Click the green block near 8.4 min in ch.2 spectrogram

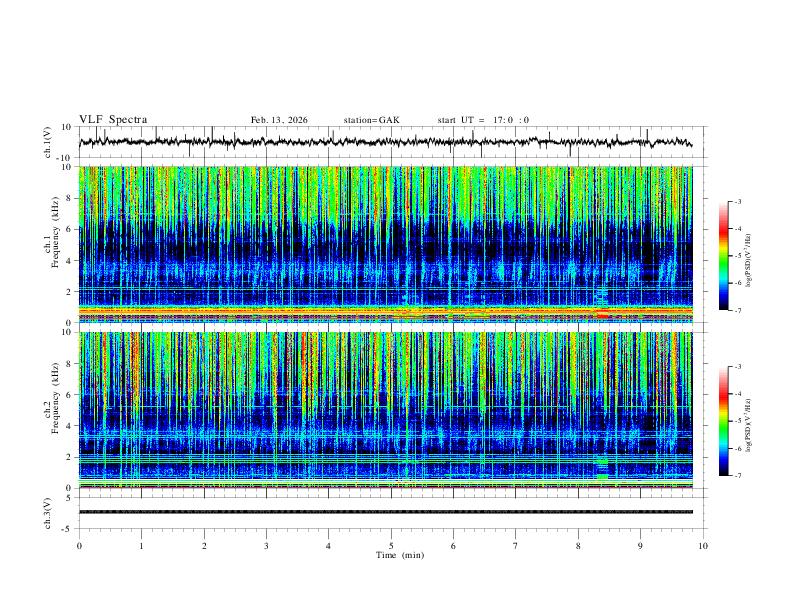[x=602, y=477]
